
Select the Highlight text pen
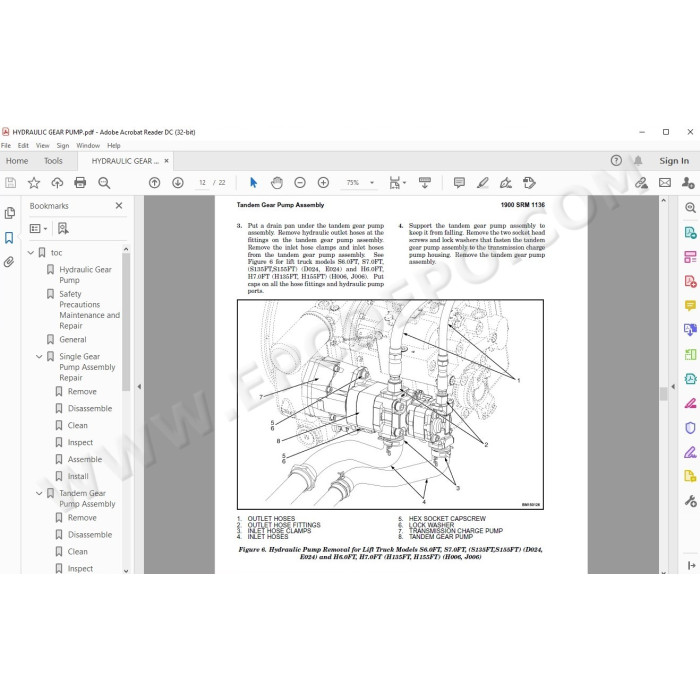[x=483, y=183]
